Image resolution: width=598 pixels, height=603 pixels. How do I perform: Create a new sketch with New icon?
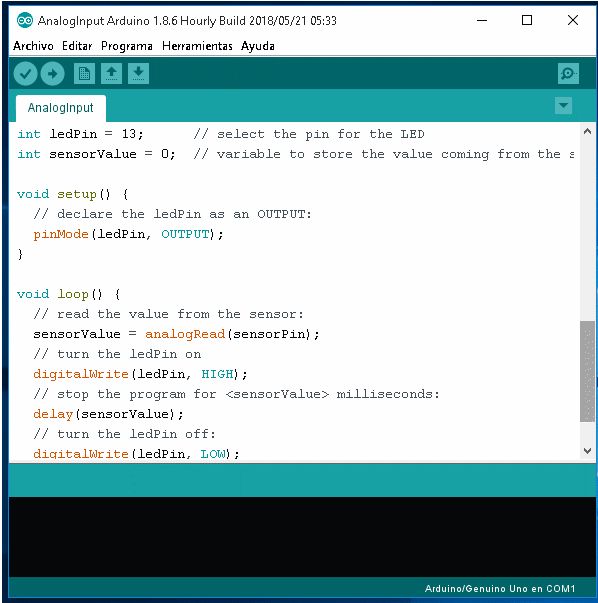click(84, 73)
